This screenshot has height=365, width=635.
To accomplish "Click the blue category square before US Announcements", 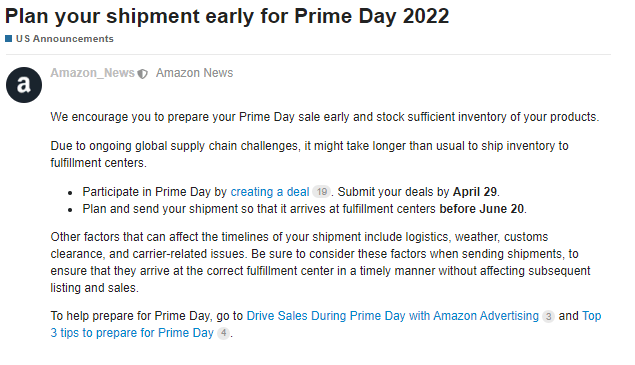I will pos(9,38).
